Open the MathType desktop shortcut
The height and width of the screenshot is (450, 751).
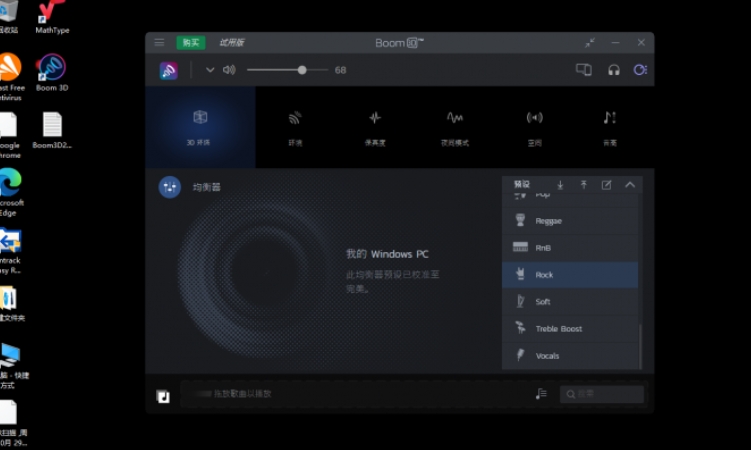coord(52,17)
